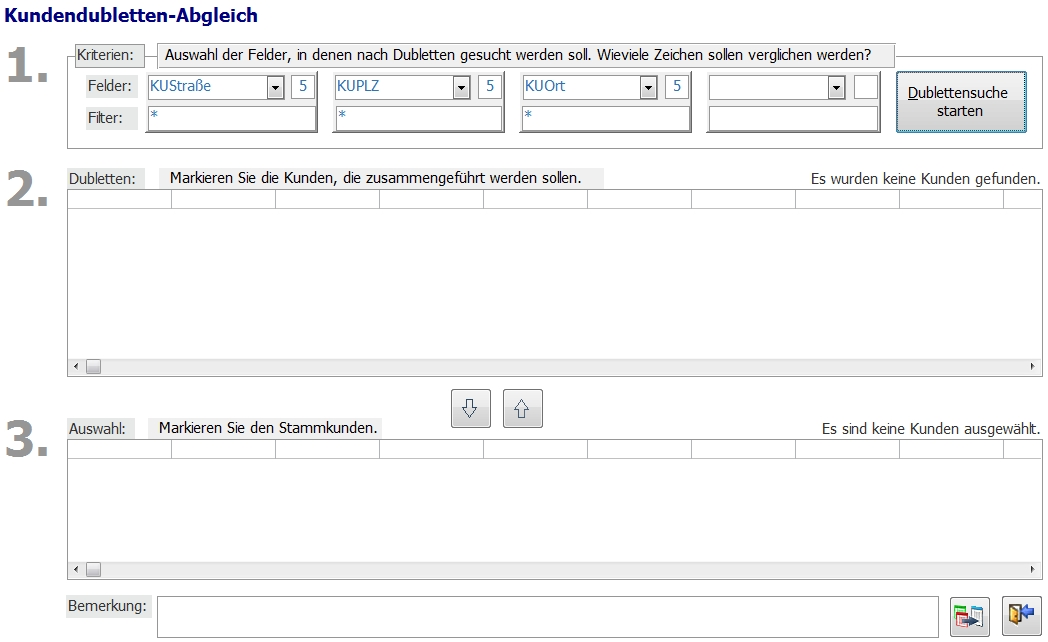Click the Auswahl list horizontal scrollbar thumb
This screenshot has height=642, width=1048.
[93, 570]
